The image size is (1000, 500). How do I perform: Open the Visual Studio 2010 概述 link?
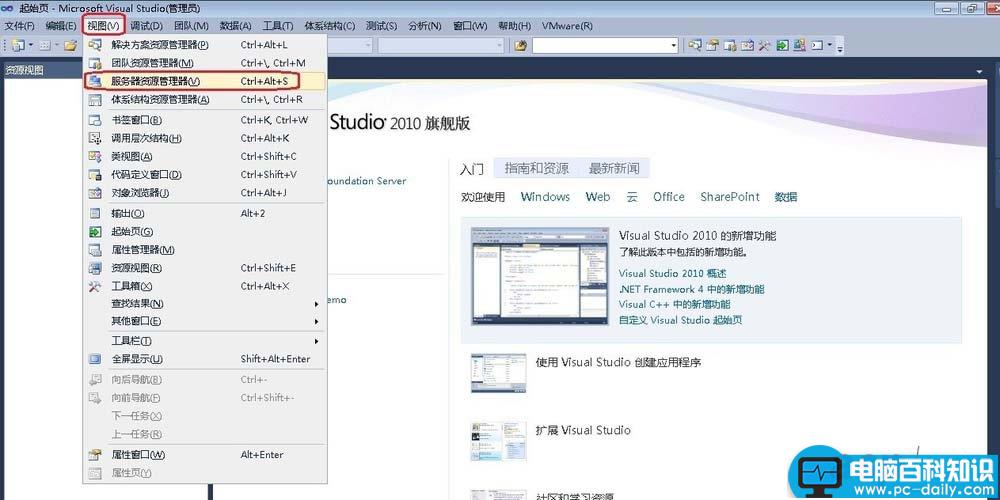click(x=672, y=274)
